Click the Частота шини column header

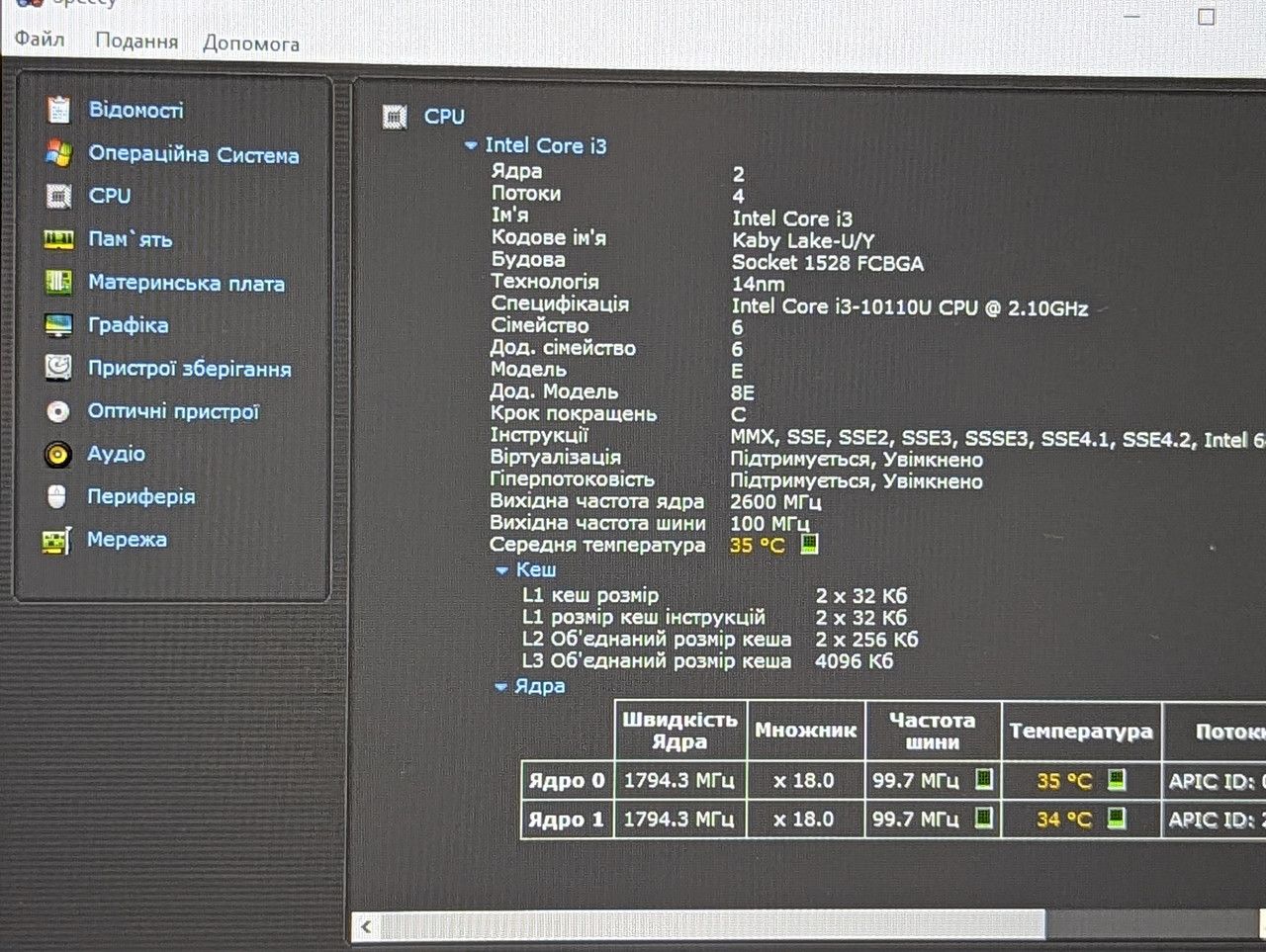tap(933, 731)
